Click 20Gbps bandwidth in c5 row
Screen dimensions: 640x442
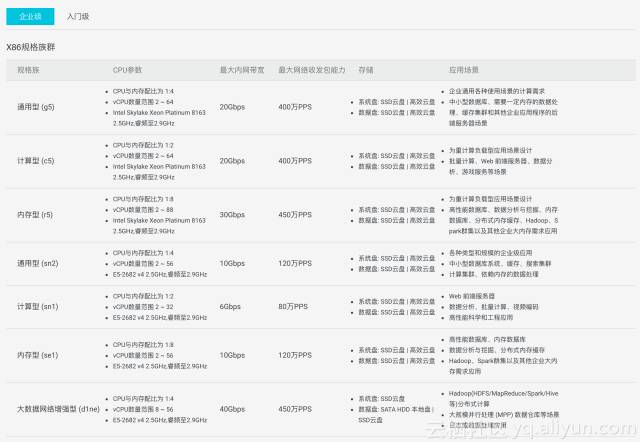tap(232, 161)
